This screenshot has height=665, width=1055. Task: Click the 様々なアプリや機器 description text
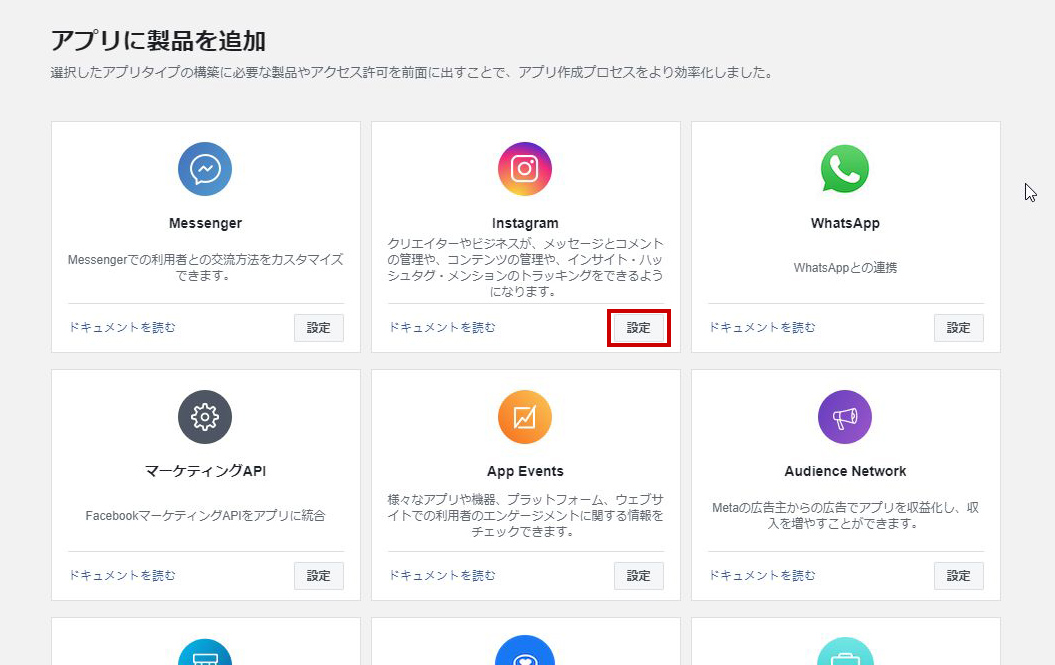(x=525, y=516)
